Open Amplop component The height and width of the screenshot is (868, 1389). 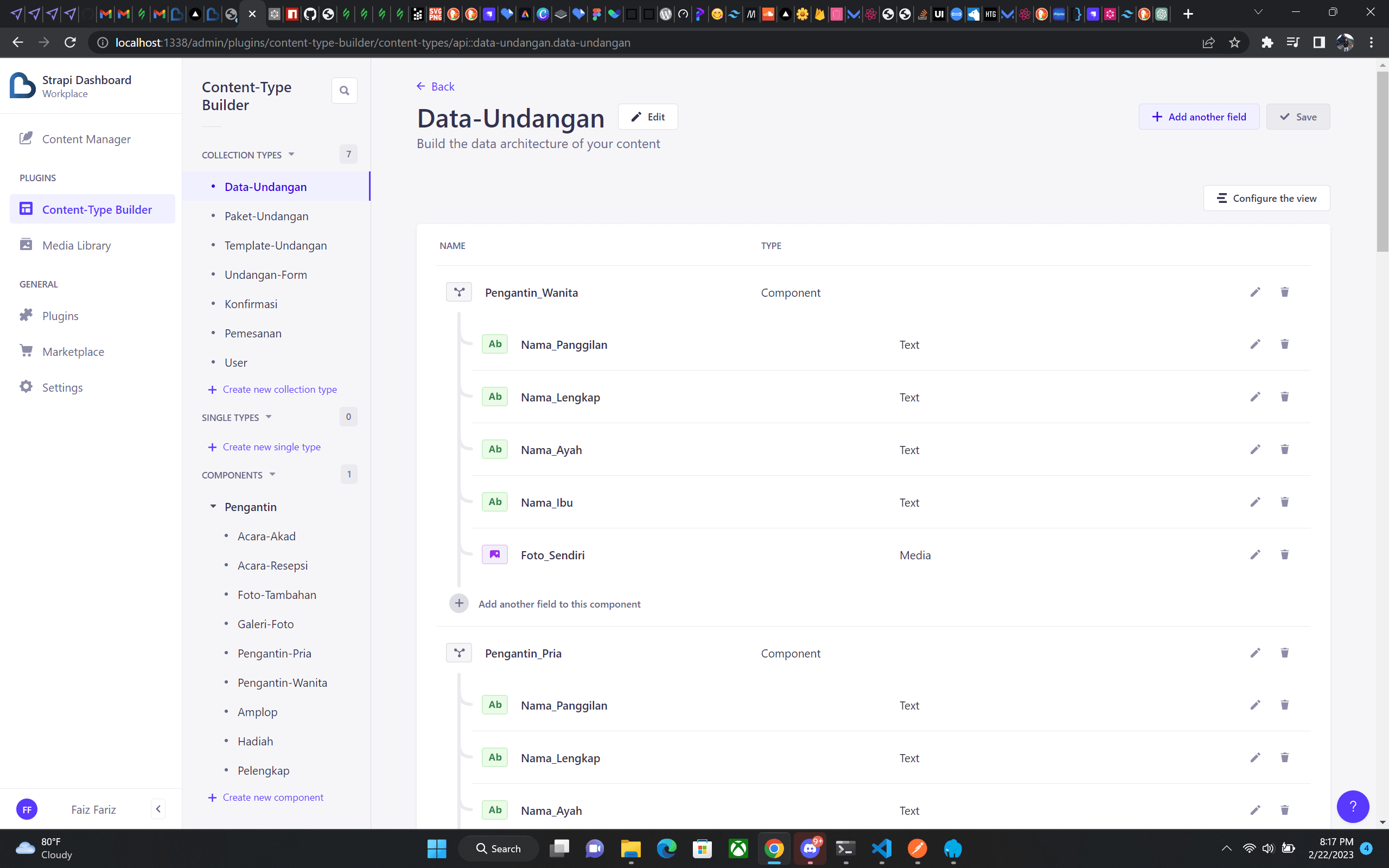[x=257, y=711]
